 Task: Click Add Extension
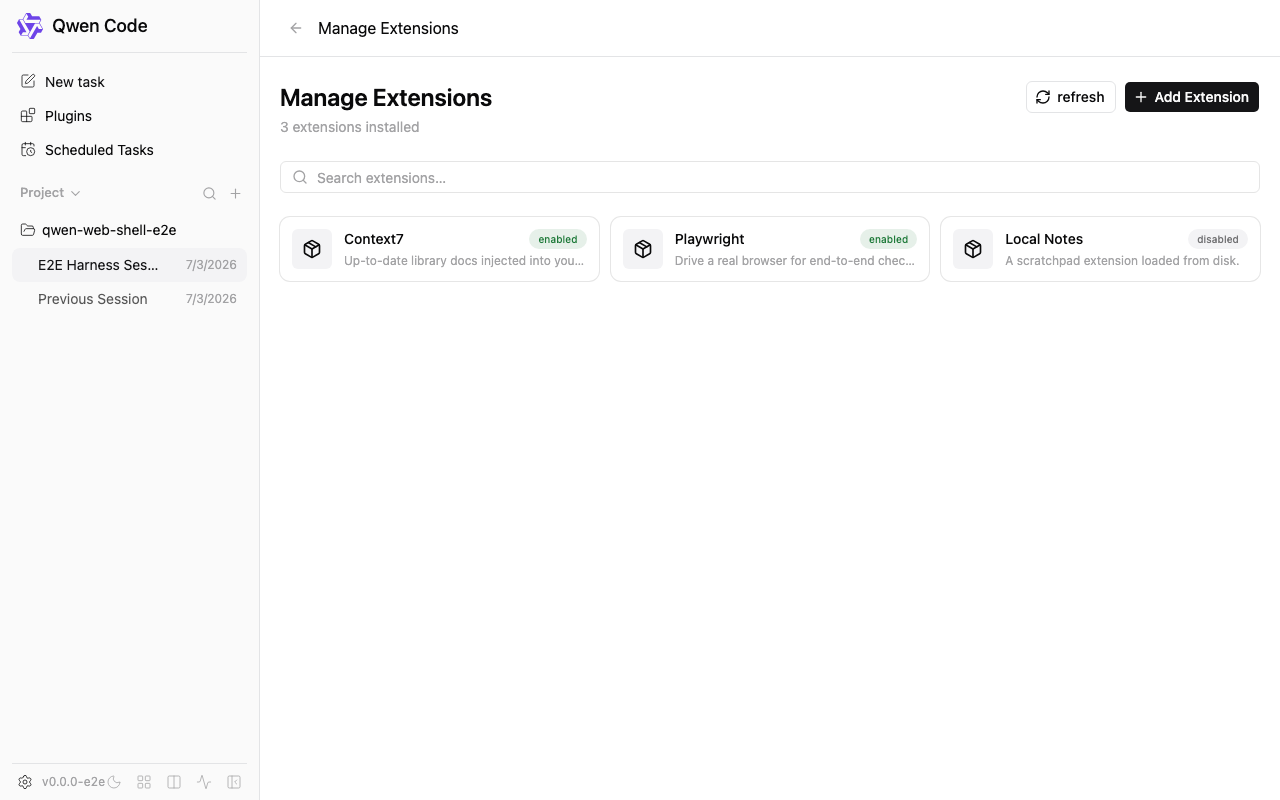[1192, 97]
